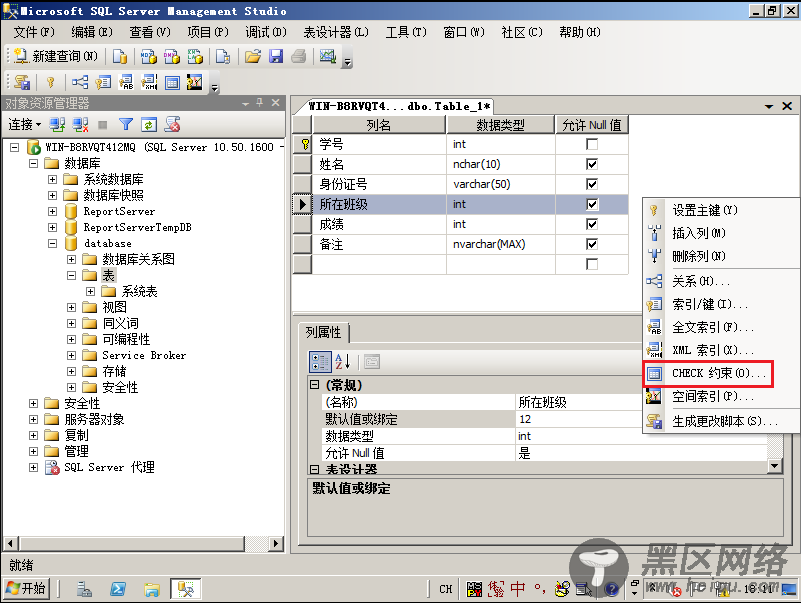801x603 pixels.
Task: Click Connect Object Explorer icon
Action: pyautogui.click(x=57, y=124)
